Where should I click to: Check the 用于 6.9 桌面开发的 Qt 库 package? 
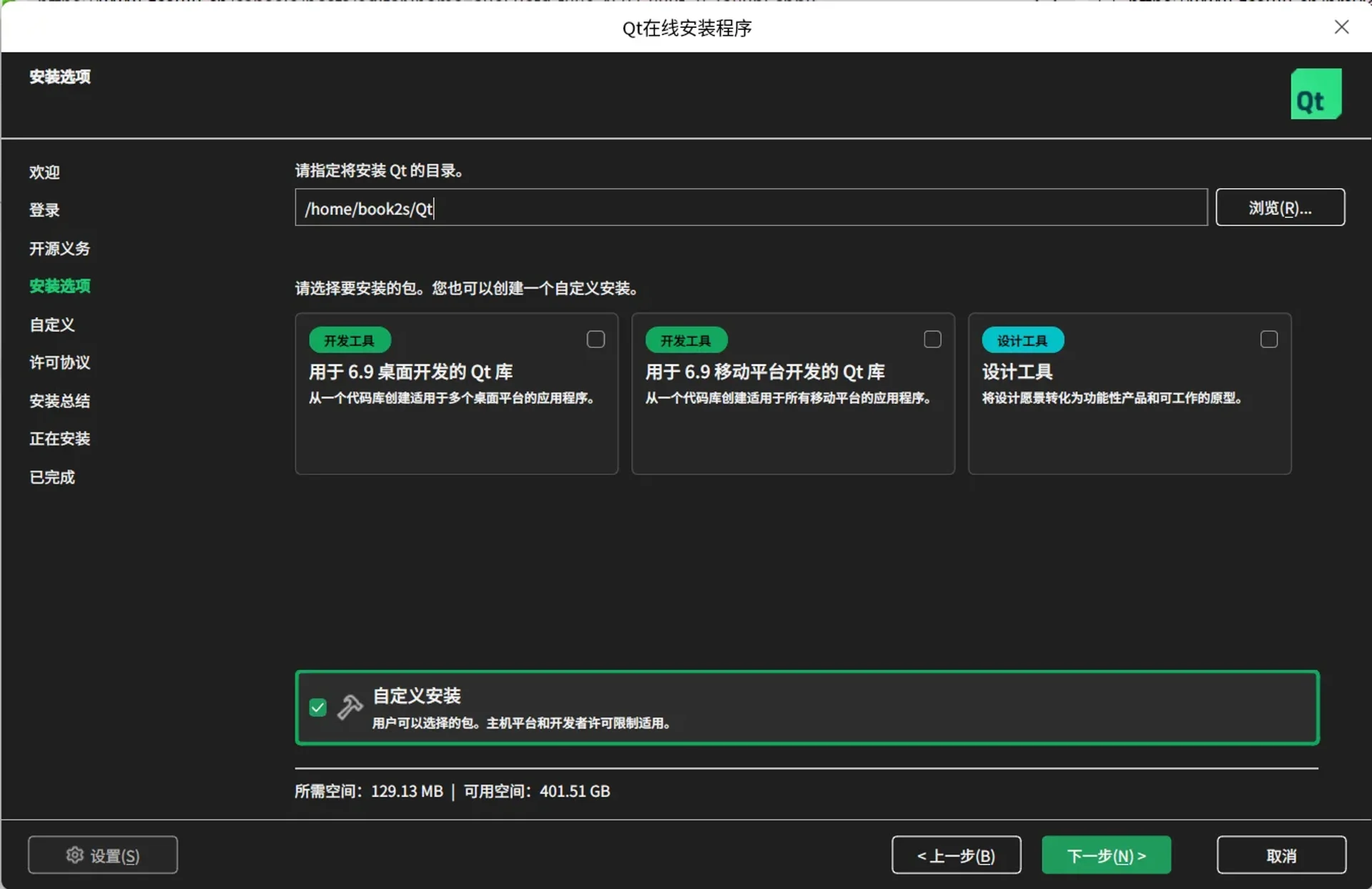(596, 339)
